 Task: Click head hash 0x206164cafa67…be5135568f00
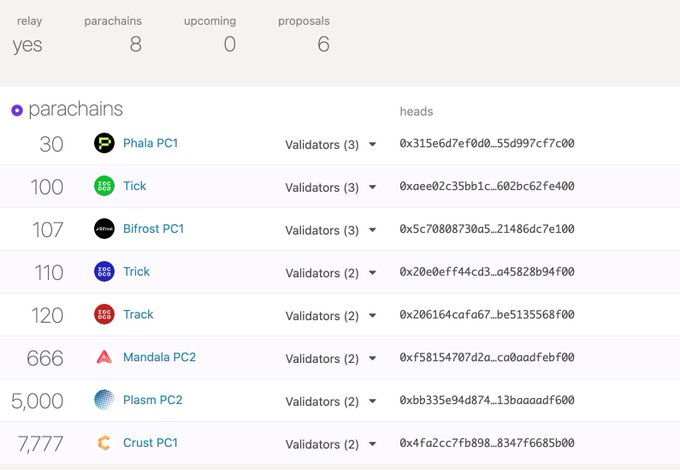(x=487, y=314)
